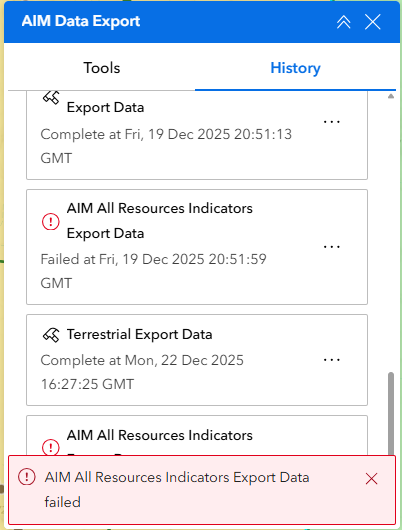Screen dimensions: 402x530
Task: Click the tool icon on the top Export Data card
Action: pyautogui.click(x=51, y=97)
